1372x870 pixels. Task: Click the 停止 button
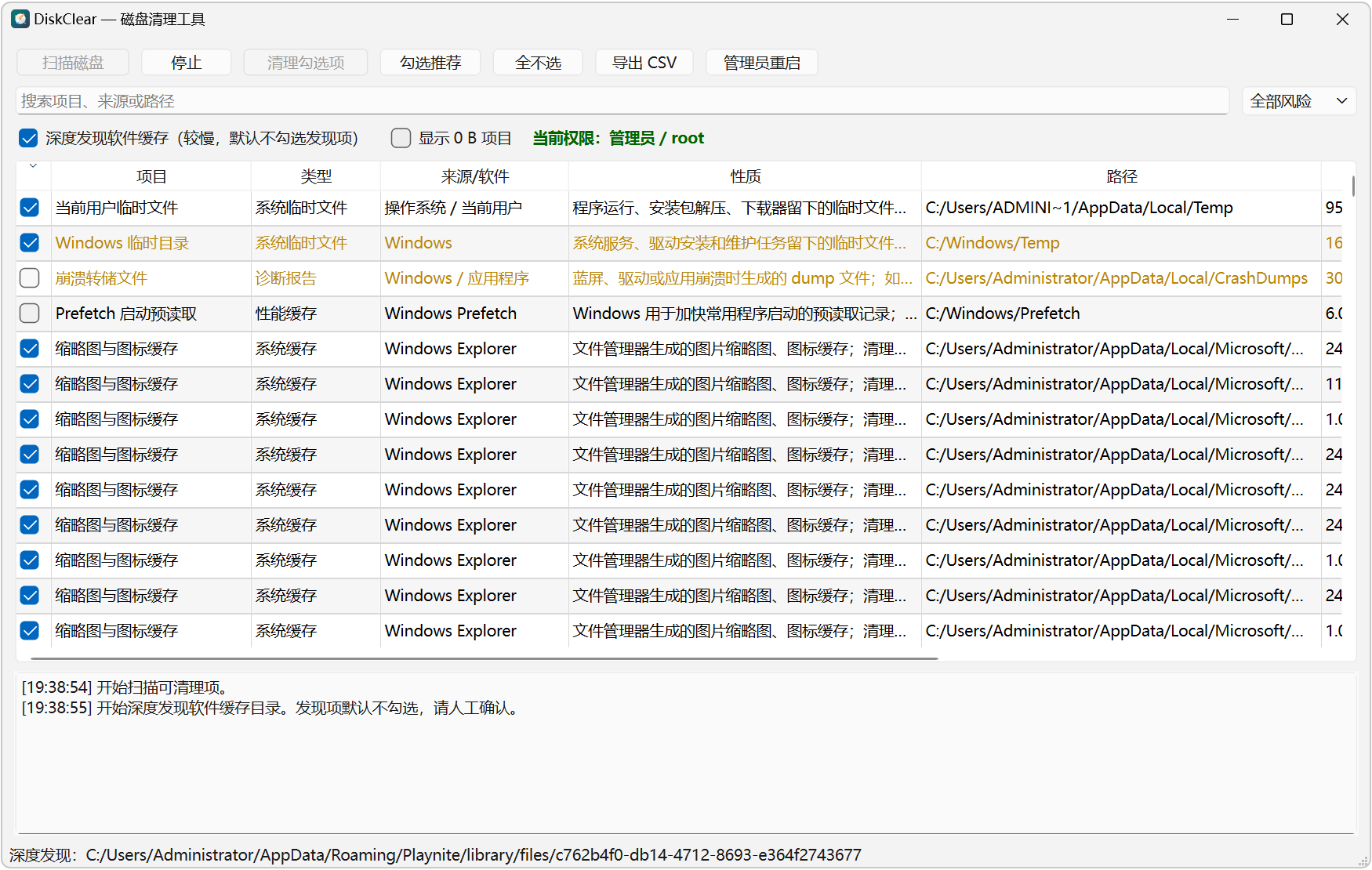187,63
